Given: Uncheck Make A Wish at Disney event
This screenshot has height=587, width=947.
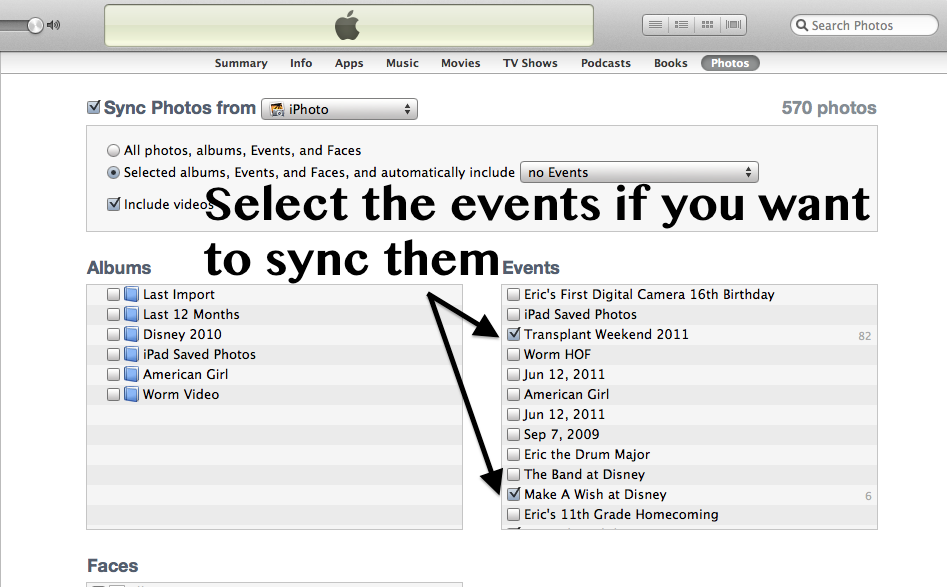Looking at the screenshot, I should click(513, 493).
